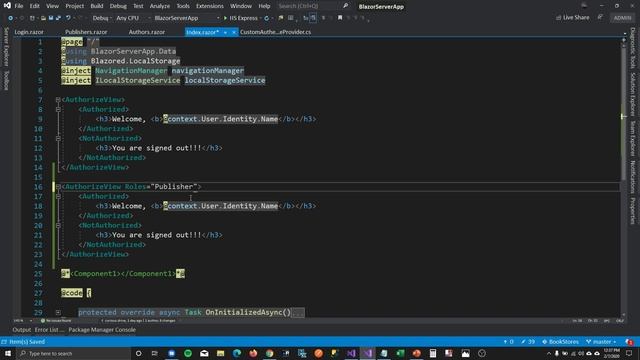Switch to the Authors.razor tab
Viewport: 640px width, 360px height.
[147, 32]
